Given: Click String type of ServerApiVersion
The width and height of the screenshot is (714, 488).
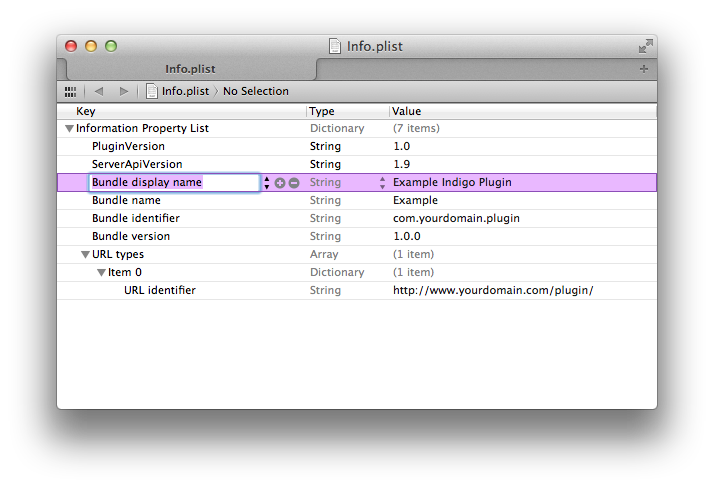Looking at the screenshot, I should point(325,164).
